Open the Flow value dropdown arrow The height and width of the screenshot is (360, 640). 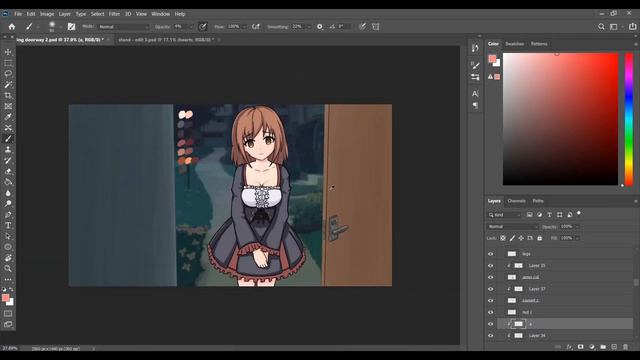point(244,27)
